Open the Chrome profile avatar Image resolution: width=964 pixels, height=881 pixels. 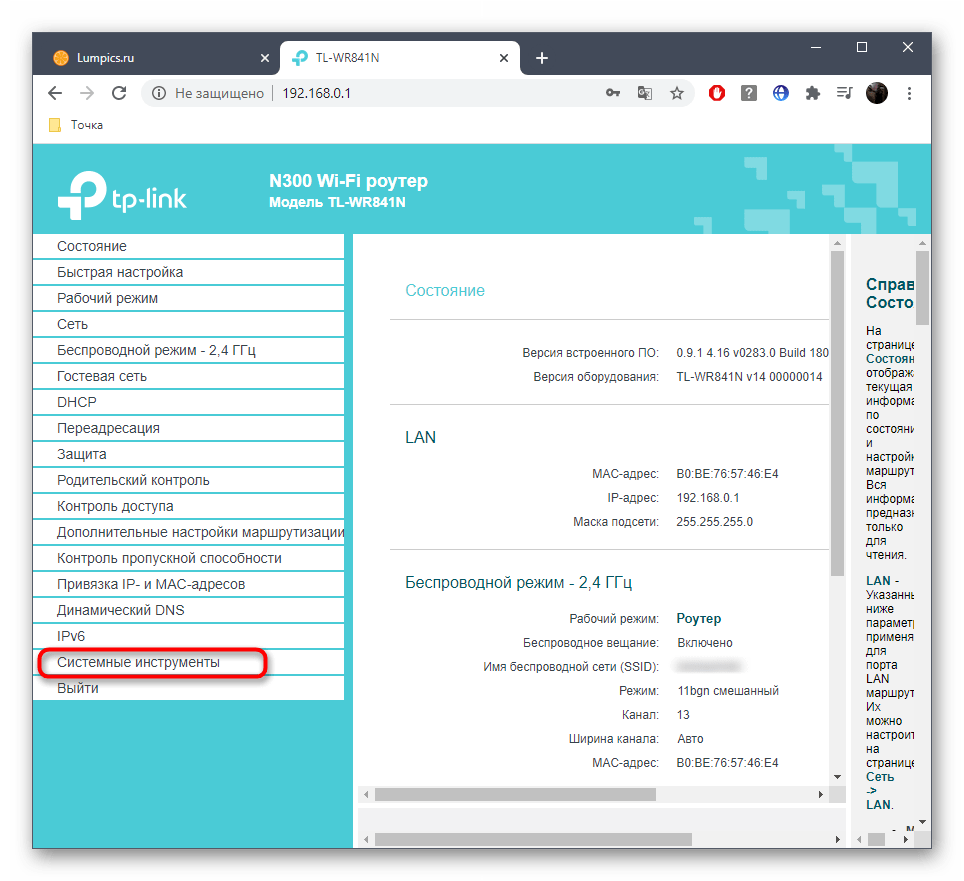click(877, 93)
